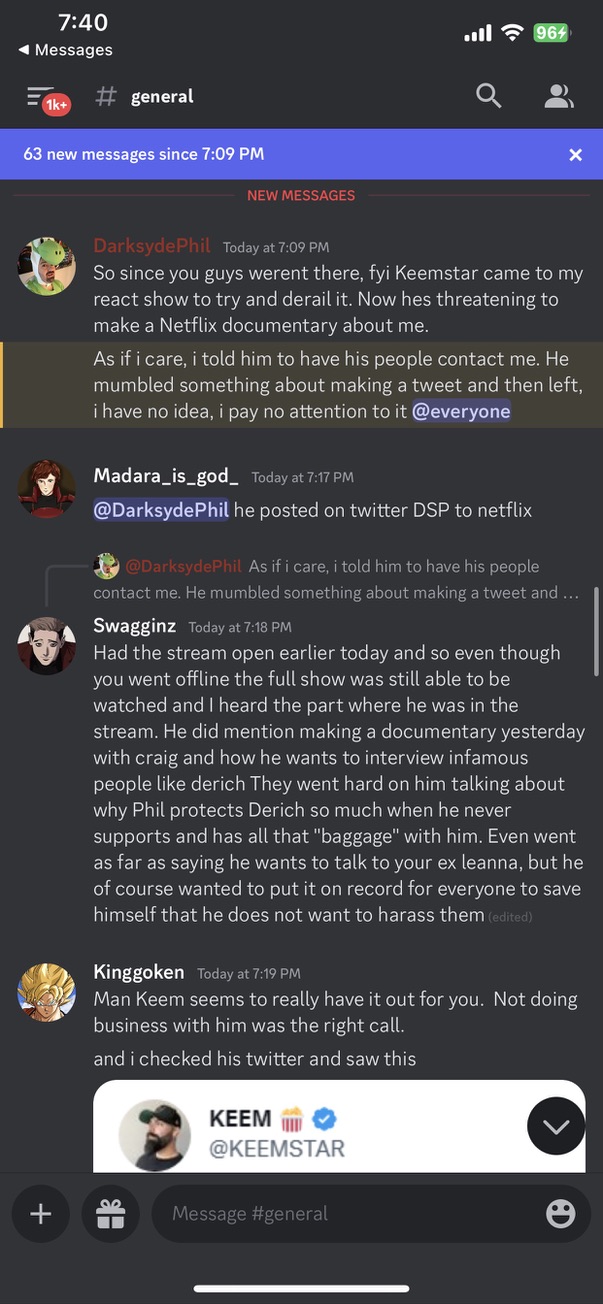
Task: Tap the plus attachment button
Action: [41, 1214]
